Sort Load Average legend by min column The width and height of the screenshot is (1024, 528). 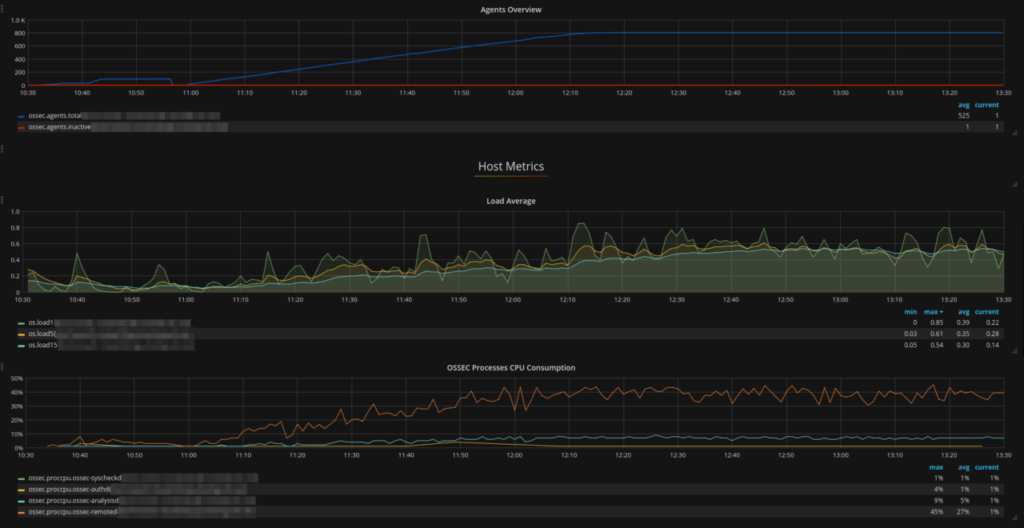coord(912,312)
